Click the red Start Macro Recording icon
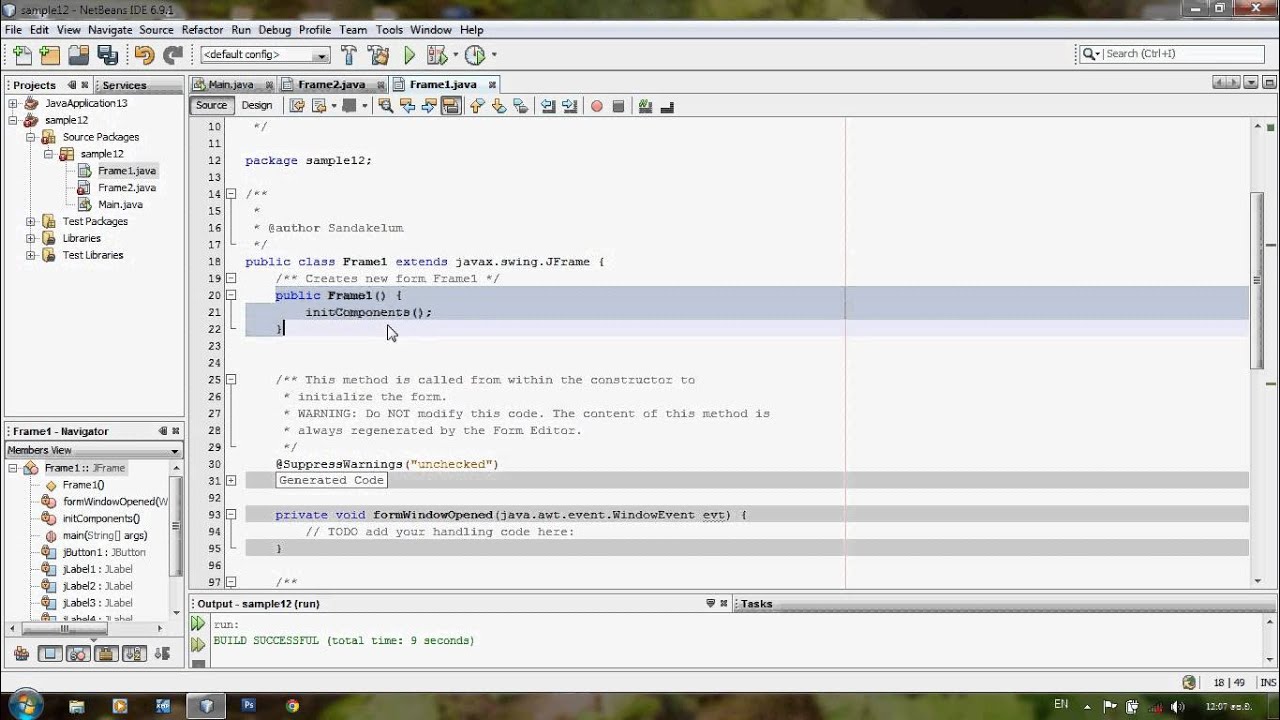The image size is (1280, 720). point(597,106)
